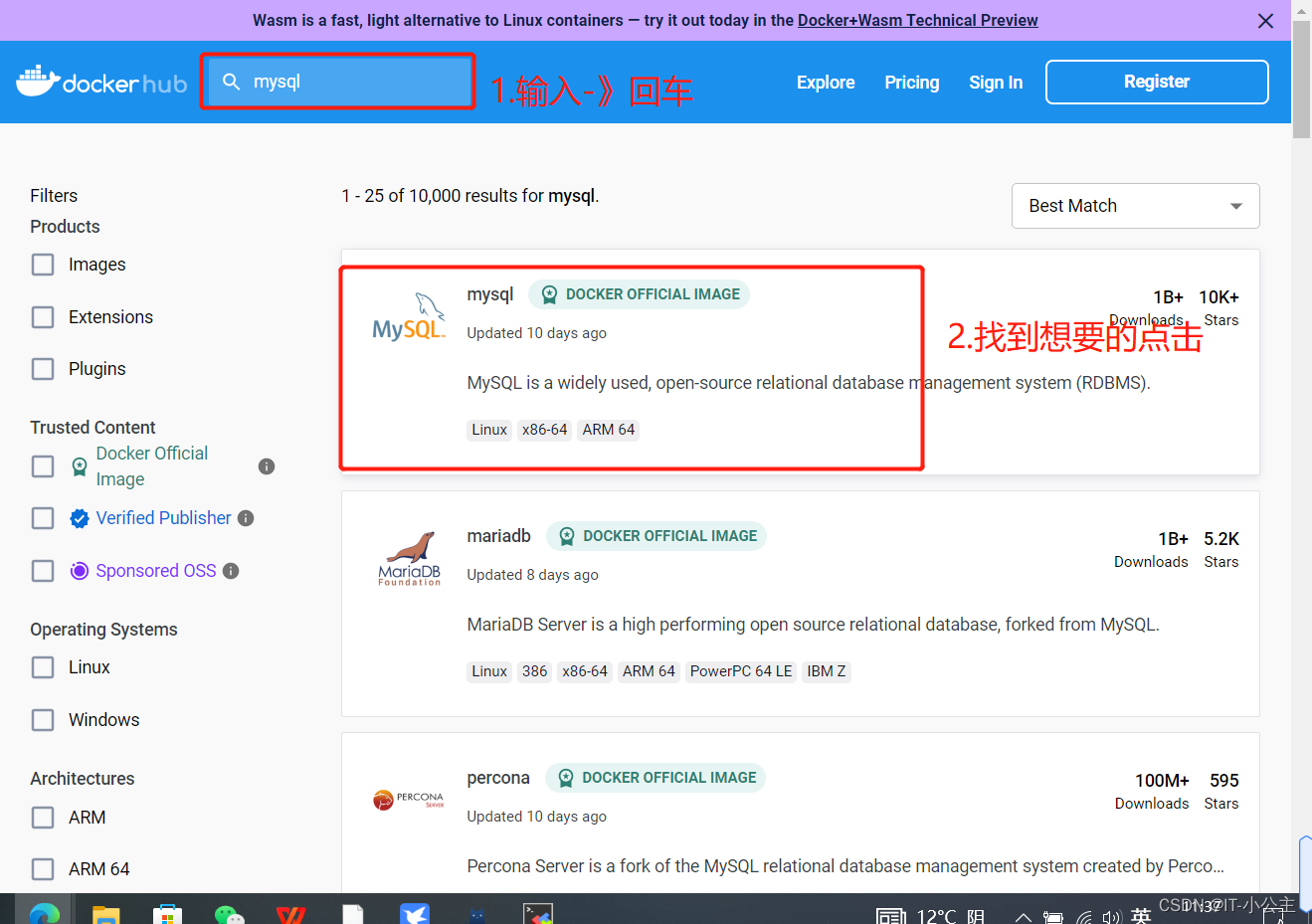This screenshot has width=1312, height=924.
Task: Click info icon beside Sponsored OSS filter
Action: 231,571
